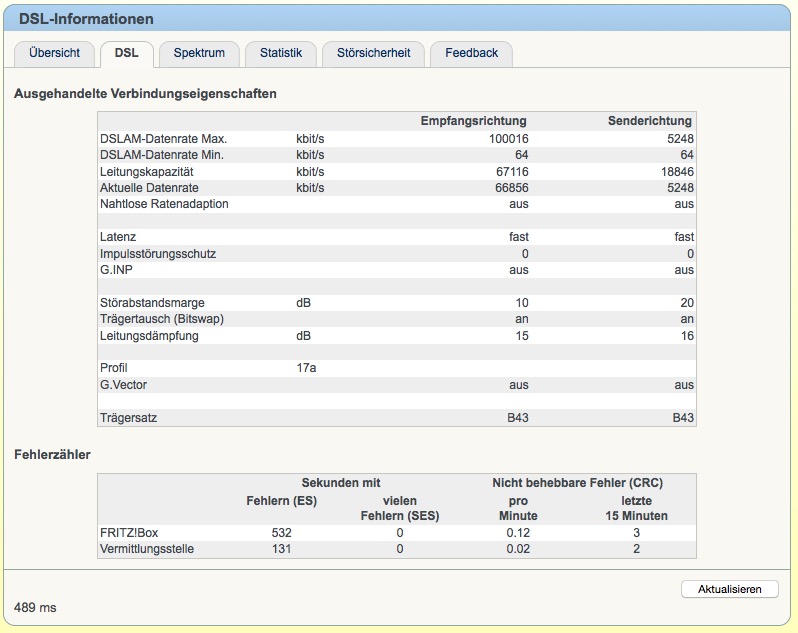Open the Spektrum tab

199,53
